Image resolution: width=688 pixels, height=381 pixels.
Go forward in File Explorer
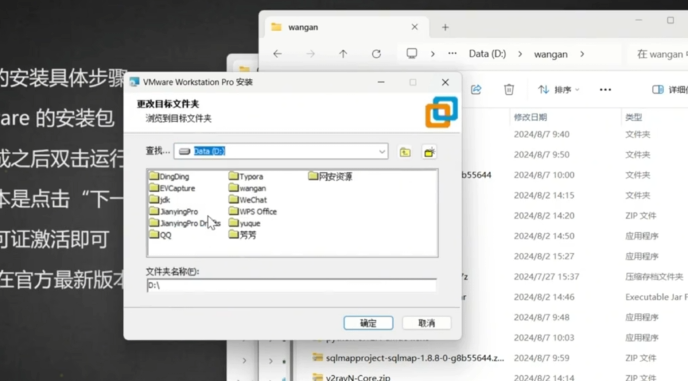[311, 54]
